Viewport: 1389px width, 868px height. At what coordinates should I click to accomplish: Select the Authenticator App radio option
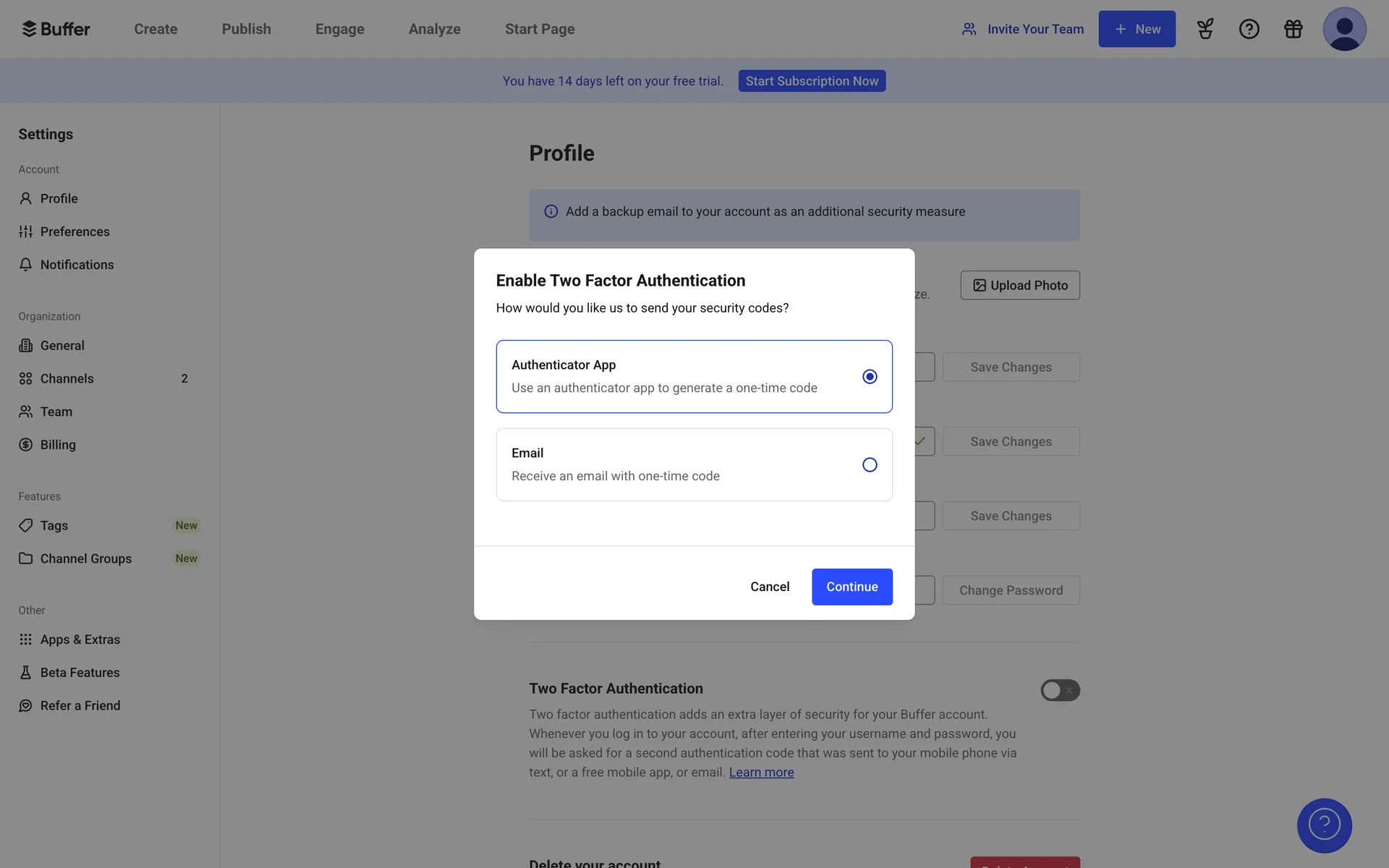pos(870,376)
